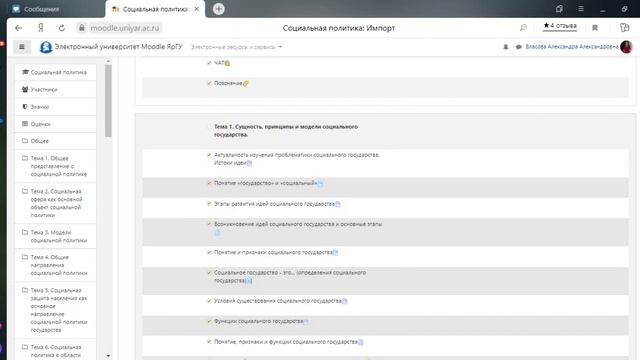This screenshot has width=640, height=360.
Task: Toggle the Moodle side drawer hamburger button
Action: click(22, 47)
